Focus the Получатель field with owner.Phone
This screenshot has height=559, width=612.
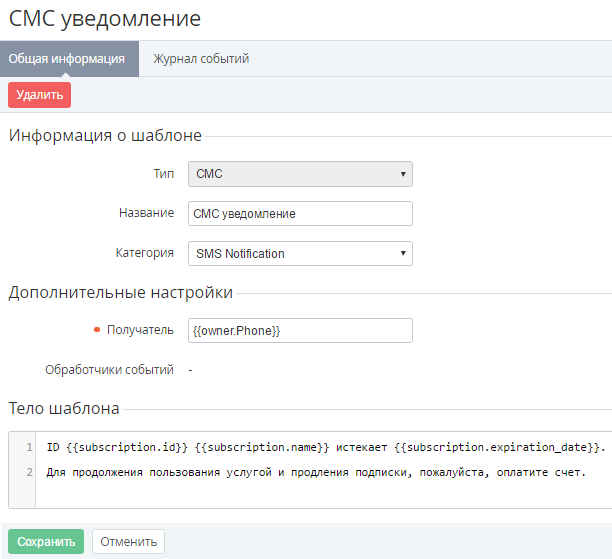(x=300, y=331)
